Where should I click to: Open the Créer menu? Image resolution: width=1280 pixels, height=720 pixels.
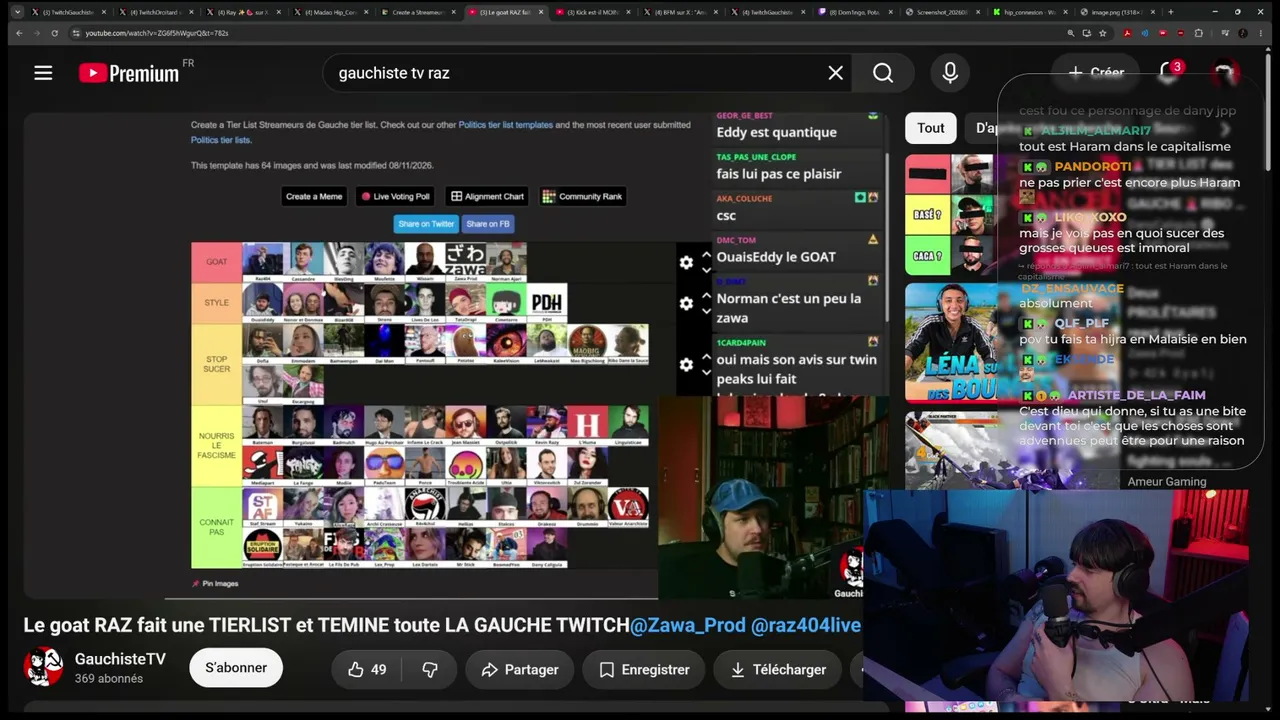(x=1096, y=72)
